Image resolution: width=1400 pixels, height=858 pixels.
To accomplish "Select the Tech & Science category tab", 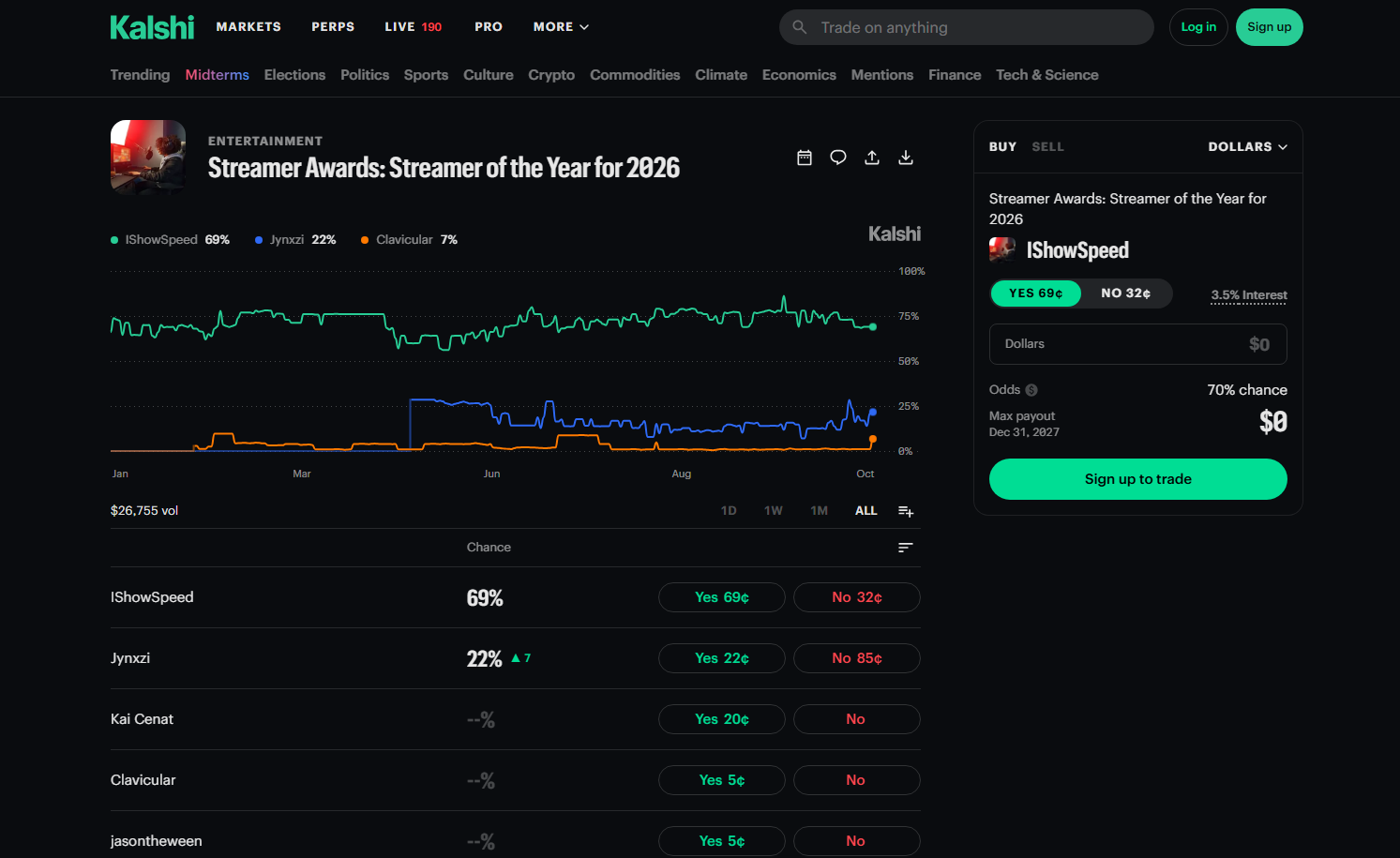I will [1047, 75].
